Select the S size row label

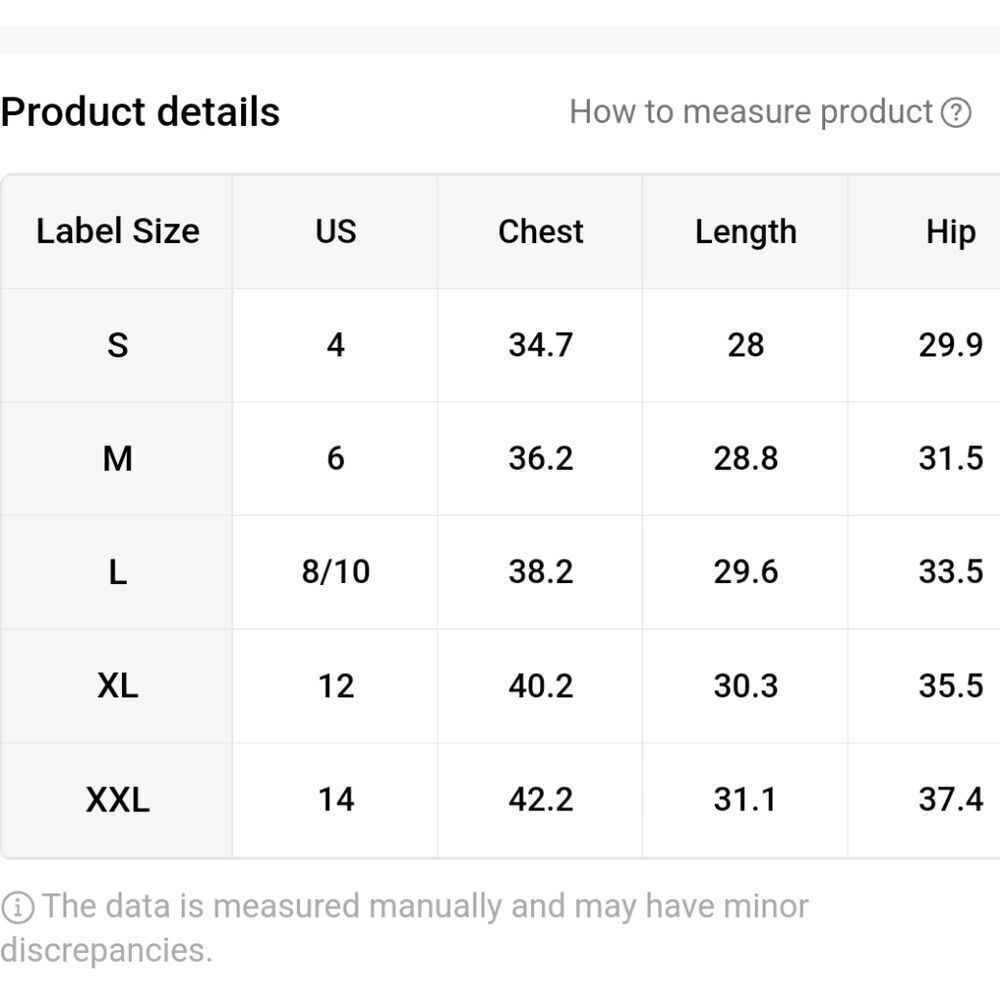(x=118, y=345)
